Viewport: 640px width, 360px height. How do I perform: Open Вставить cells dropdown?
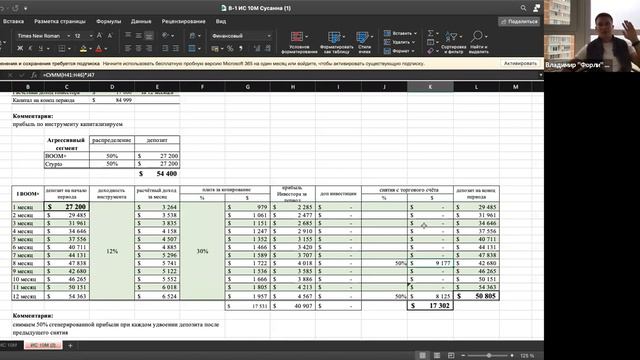click(400, 33)
